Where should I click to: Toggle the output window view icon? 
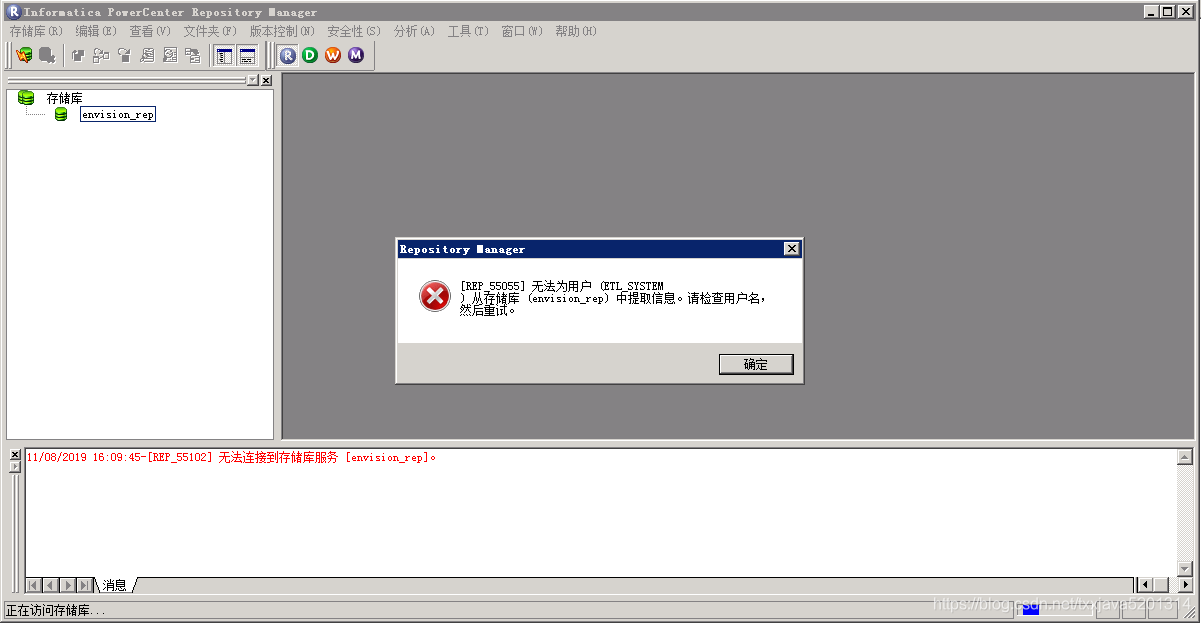point(247,55)
